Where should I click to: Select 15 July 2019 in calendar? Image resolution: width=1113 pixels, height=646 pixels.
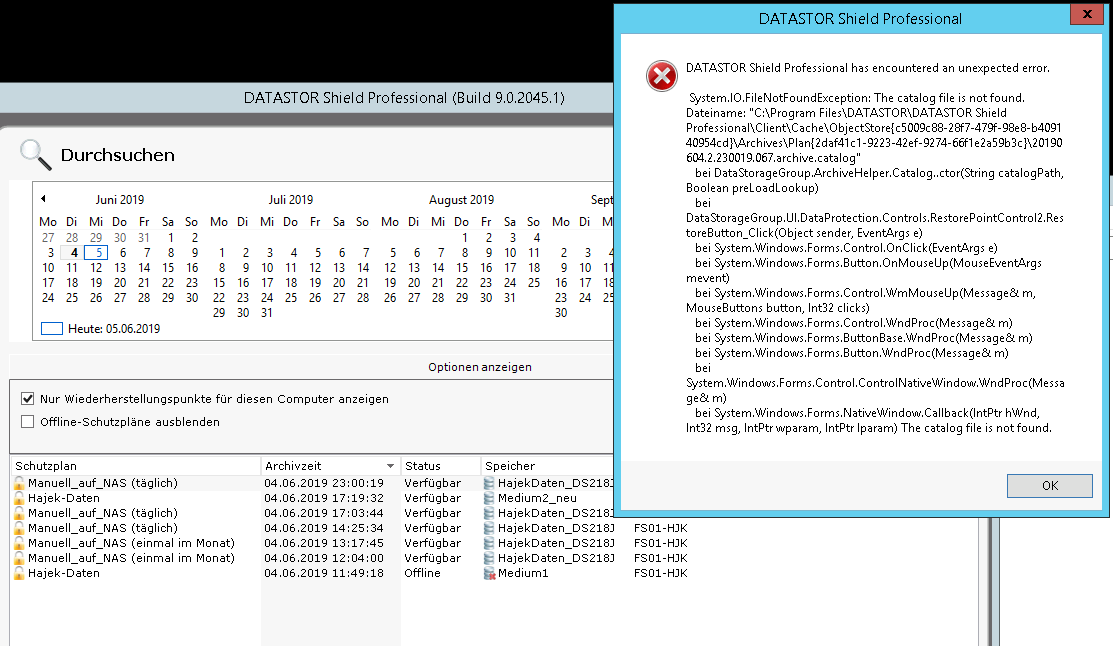point(219,283)
